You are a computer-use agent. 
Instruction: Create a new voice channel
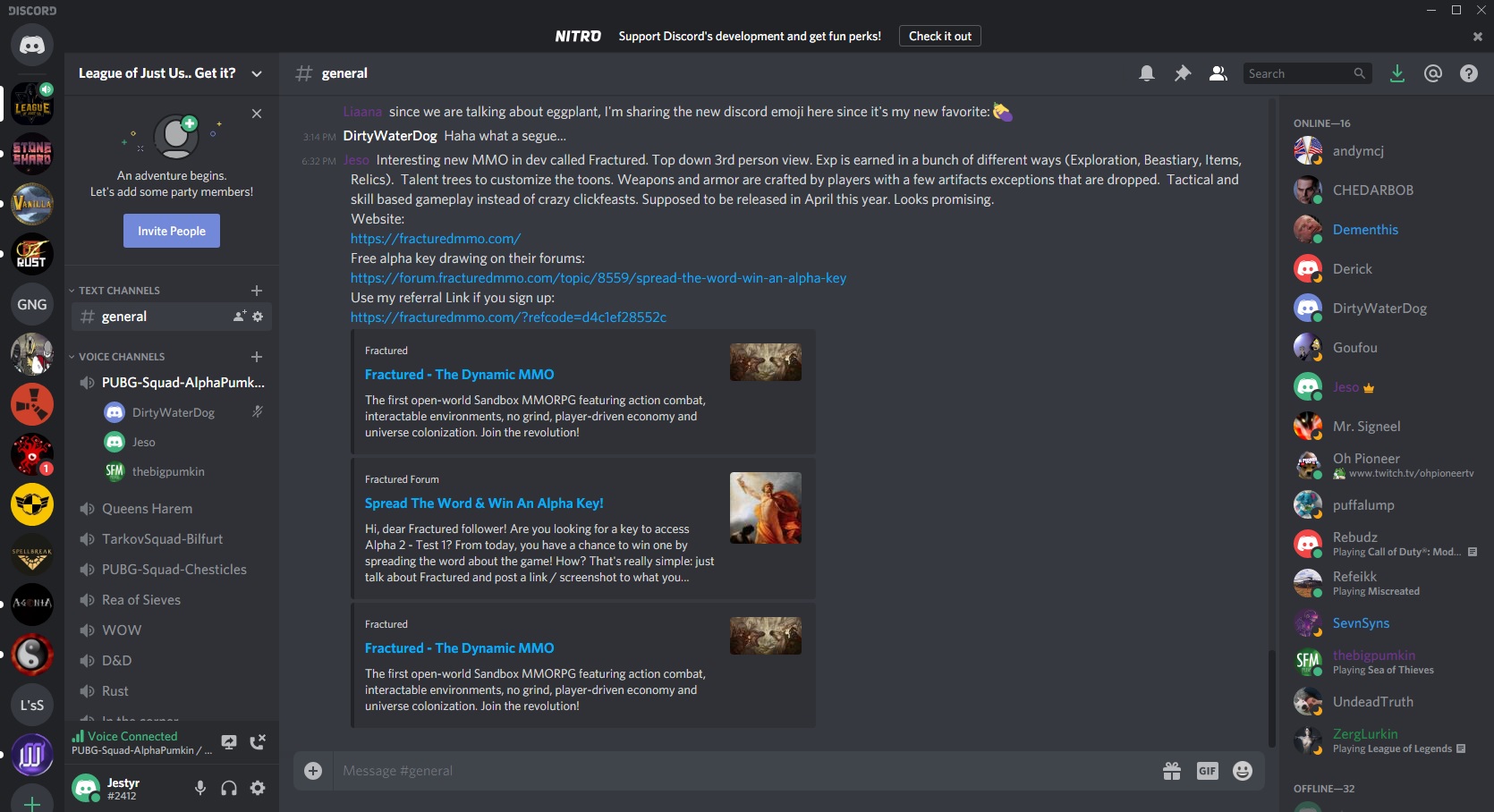click(257, 357)
